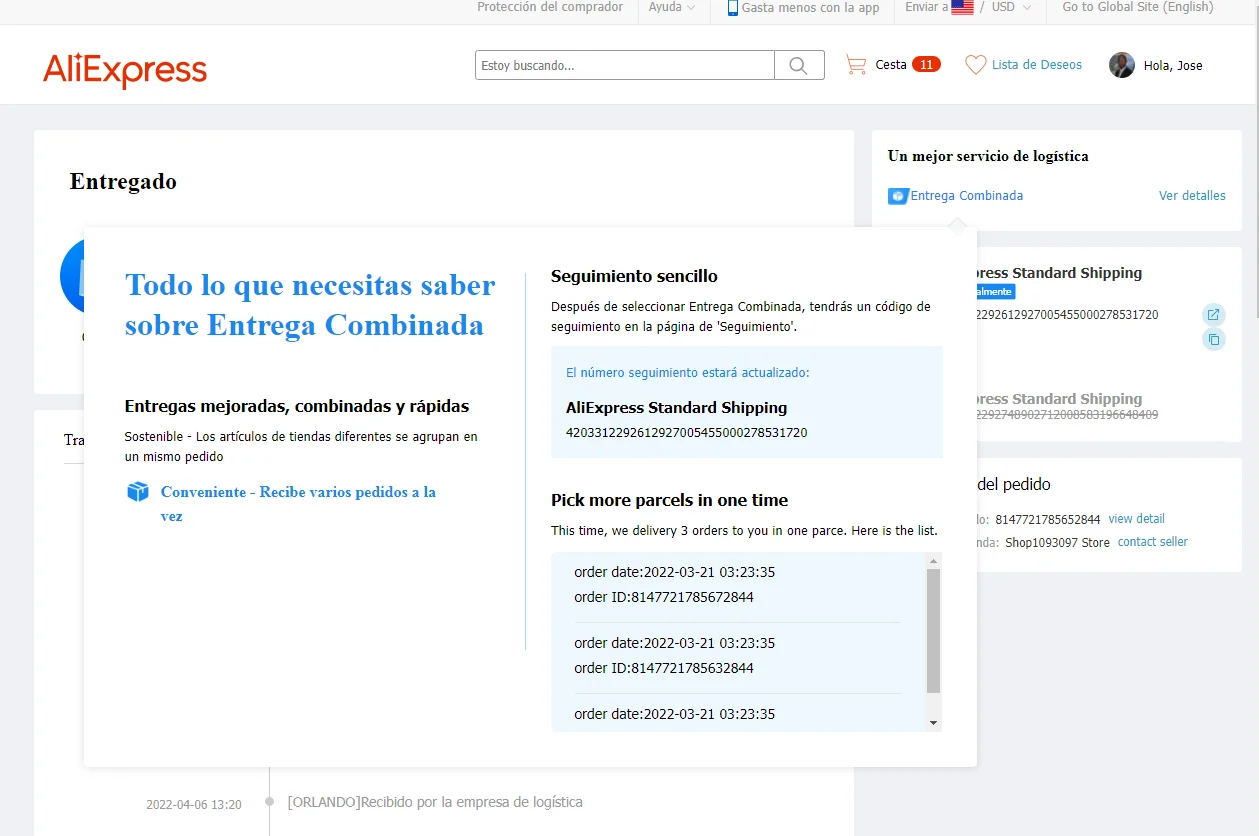This screenshot has height=836, width=1259.
Task: Click Hola, Jose account greeting
Action: 1173,66
